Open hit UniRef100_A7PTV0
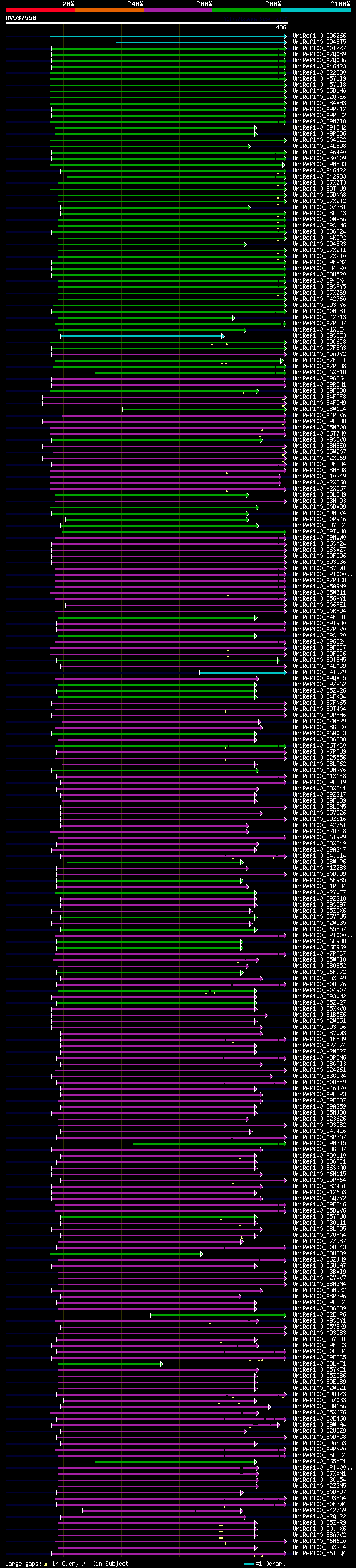 point(319,630)
